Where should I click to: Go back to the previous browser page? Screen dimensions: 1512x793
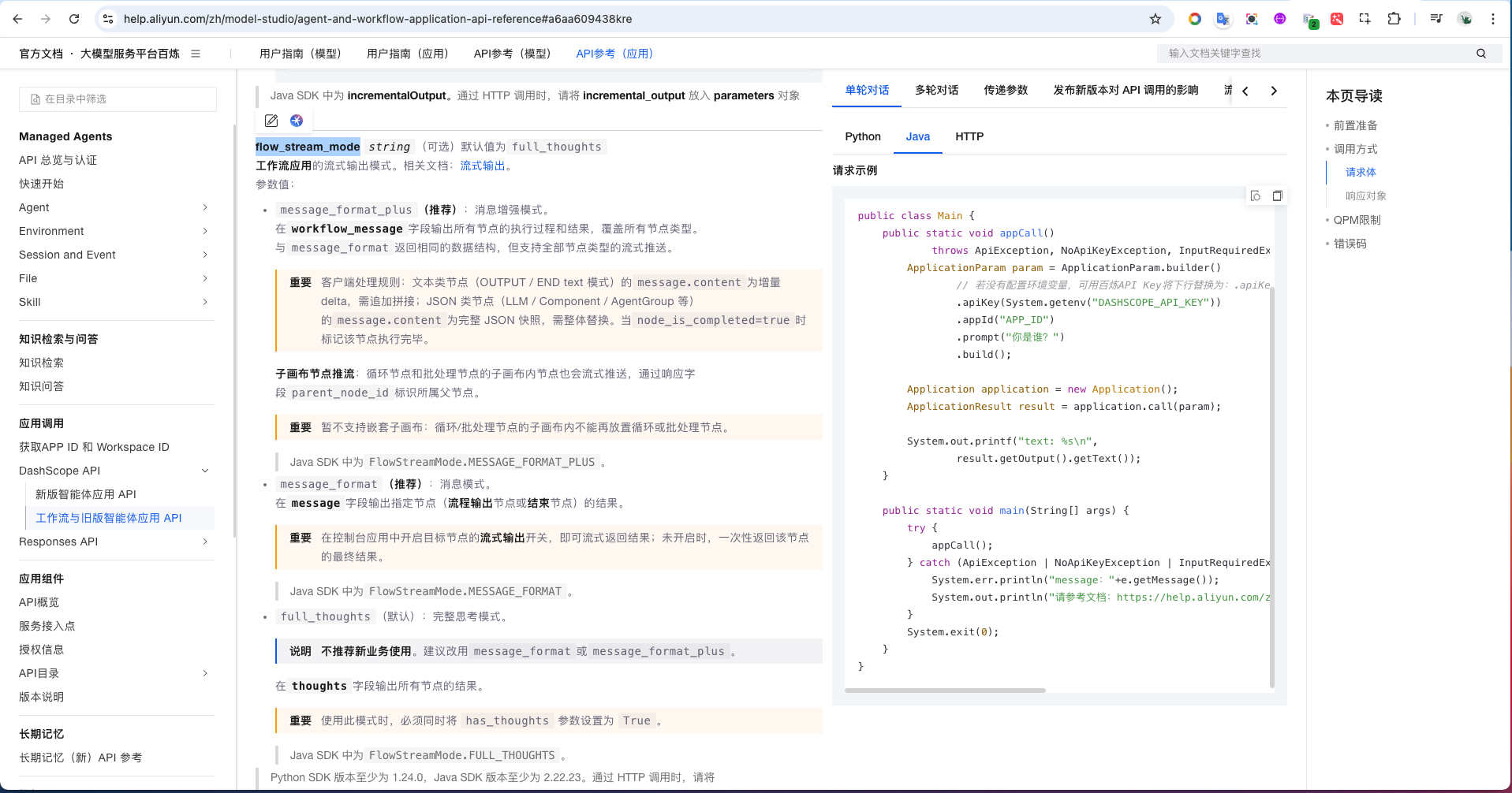pyautogui.click(x=17, y=19)
